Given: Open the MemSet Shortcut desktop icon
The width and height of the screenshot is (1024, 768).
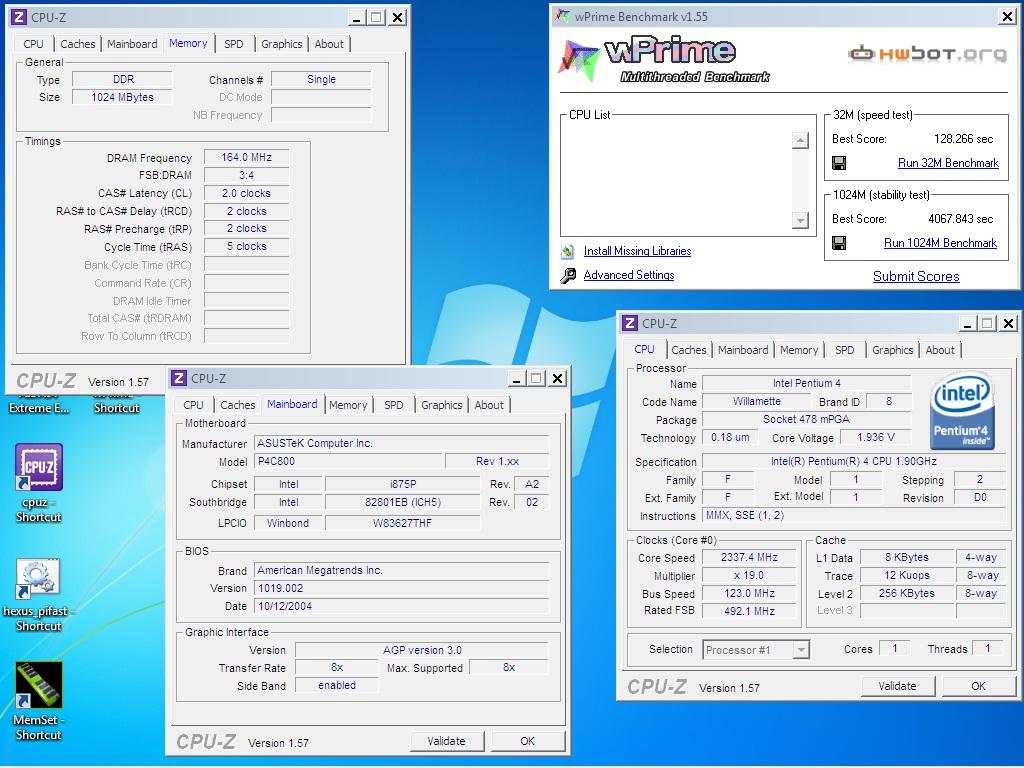Looking at the screenshot, I should click(x=39, y=701).
